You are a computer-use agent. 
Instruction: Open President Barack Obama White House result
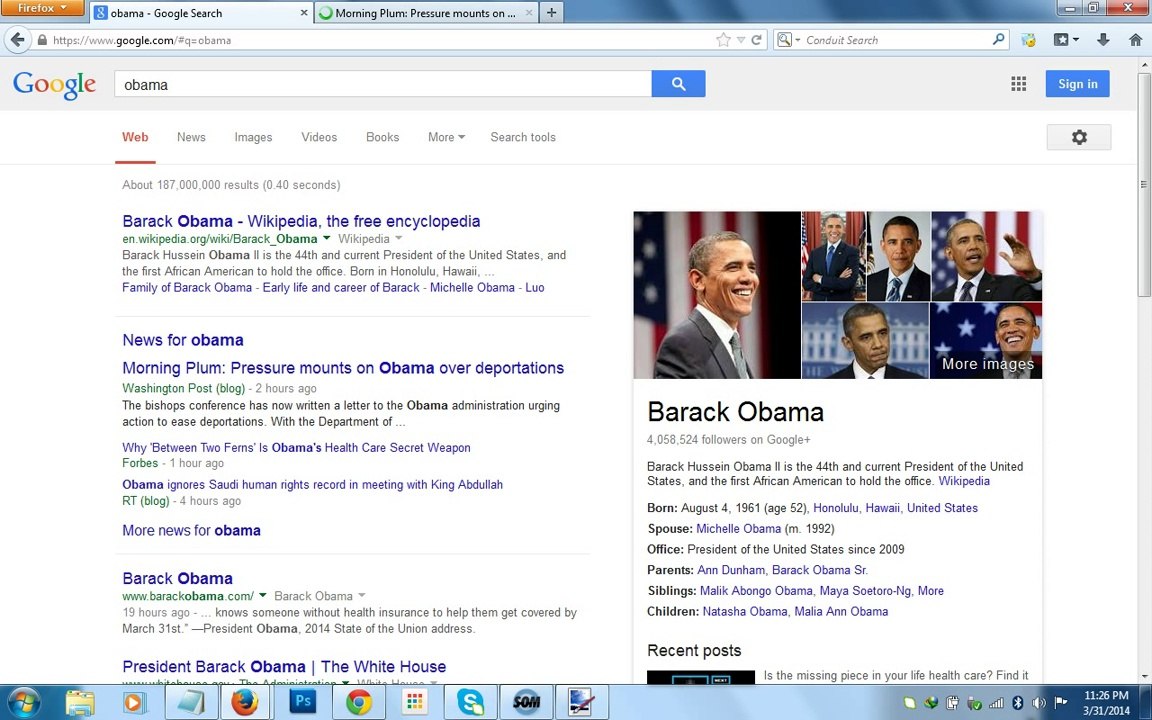point(284,667)
